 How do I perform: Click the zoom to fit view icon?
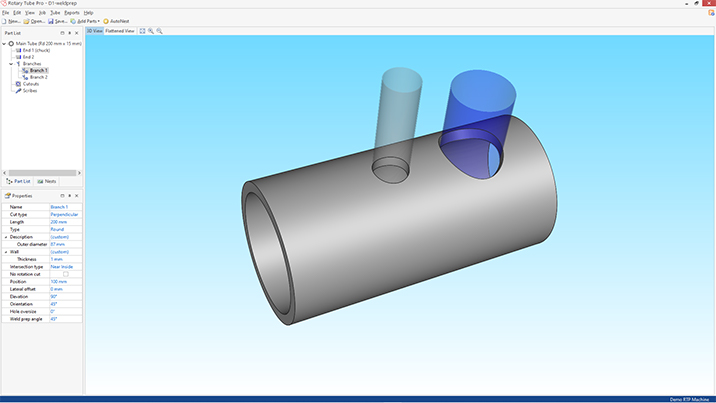coord(143,31)
